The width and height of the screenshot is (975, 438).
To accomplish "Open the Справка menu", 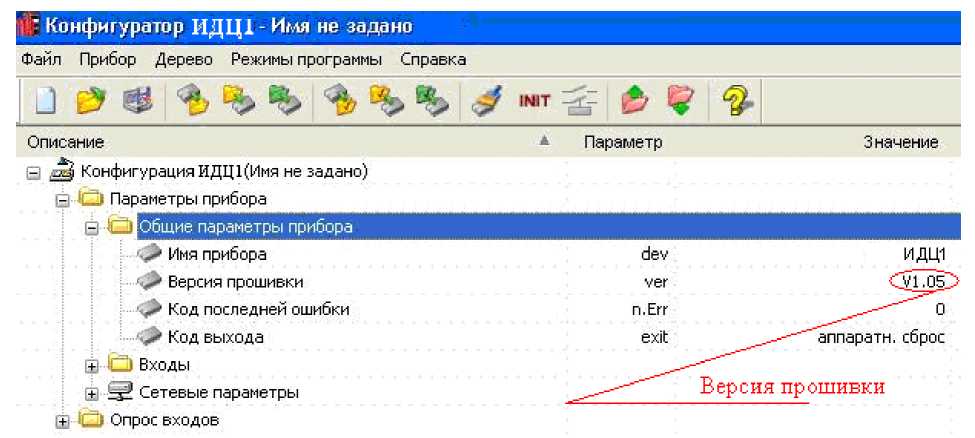I will pyautogui.click(x=433, y=60).
